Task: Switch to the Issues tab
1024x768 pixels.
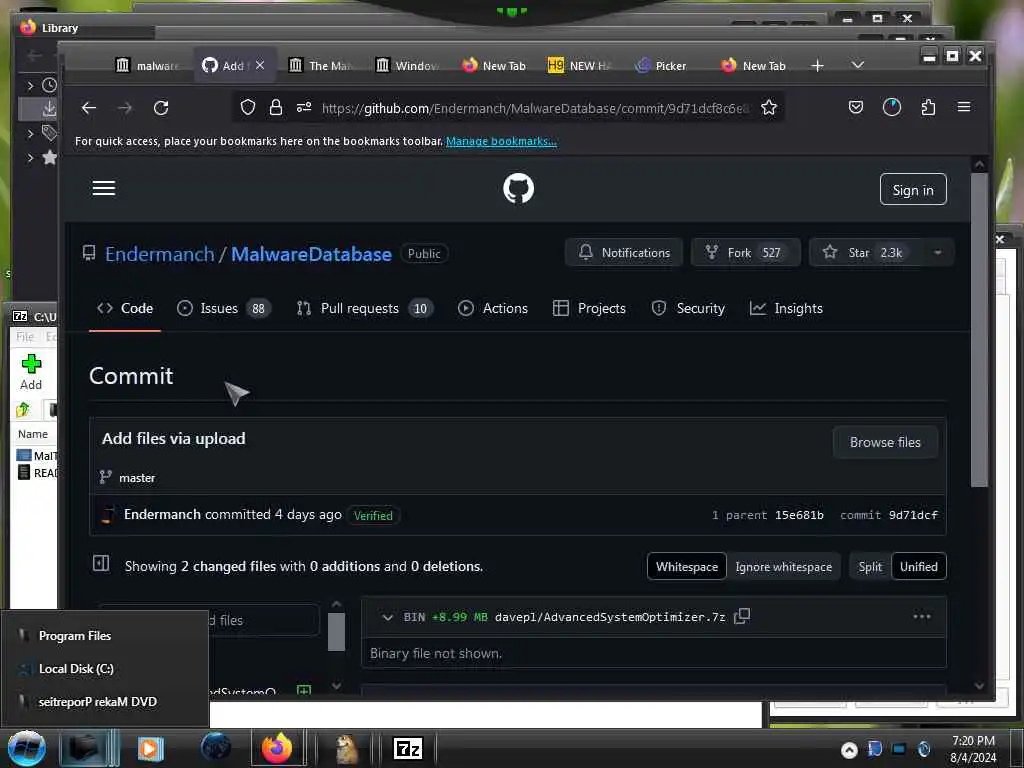Action: [x=224, y=308]
